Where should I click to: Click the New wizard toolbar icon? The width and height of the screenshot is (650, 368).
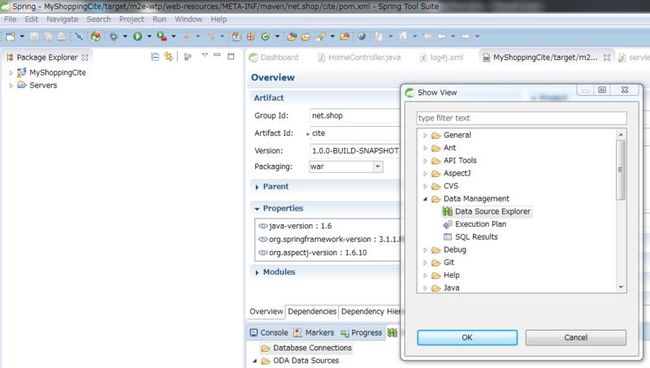coord(10,36)
